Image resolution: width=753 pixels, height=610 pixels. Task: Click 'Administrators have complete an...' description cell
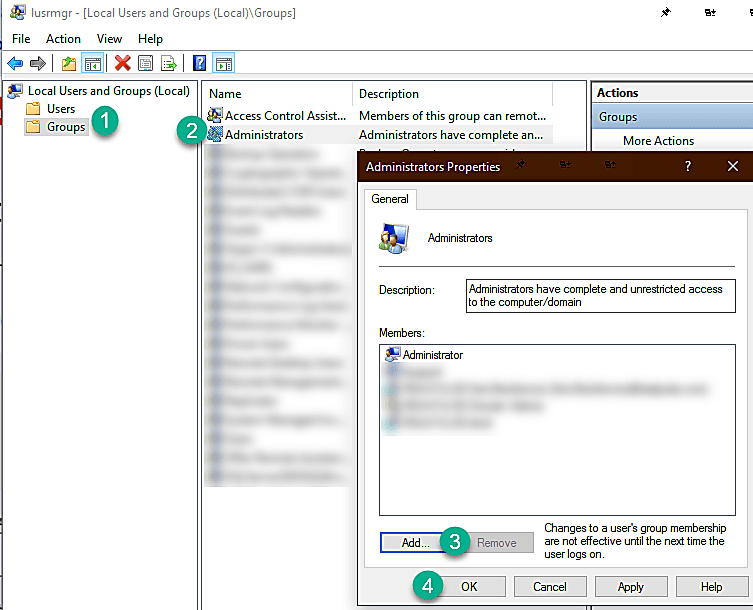(451, 135)
